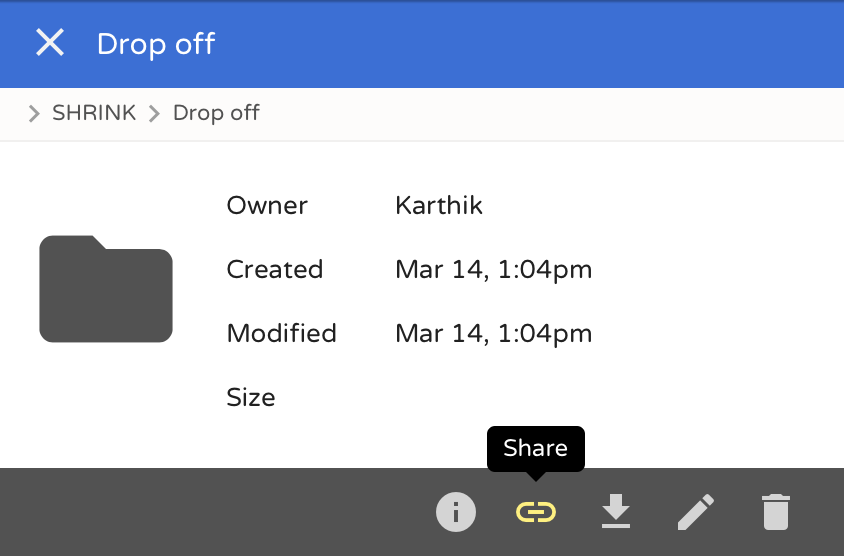The width and height of the screenshot is (844, 558).
Task: Click the Modified label
Action: (282, 334)
